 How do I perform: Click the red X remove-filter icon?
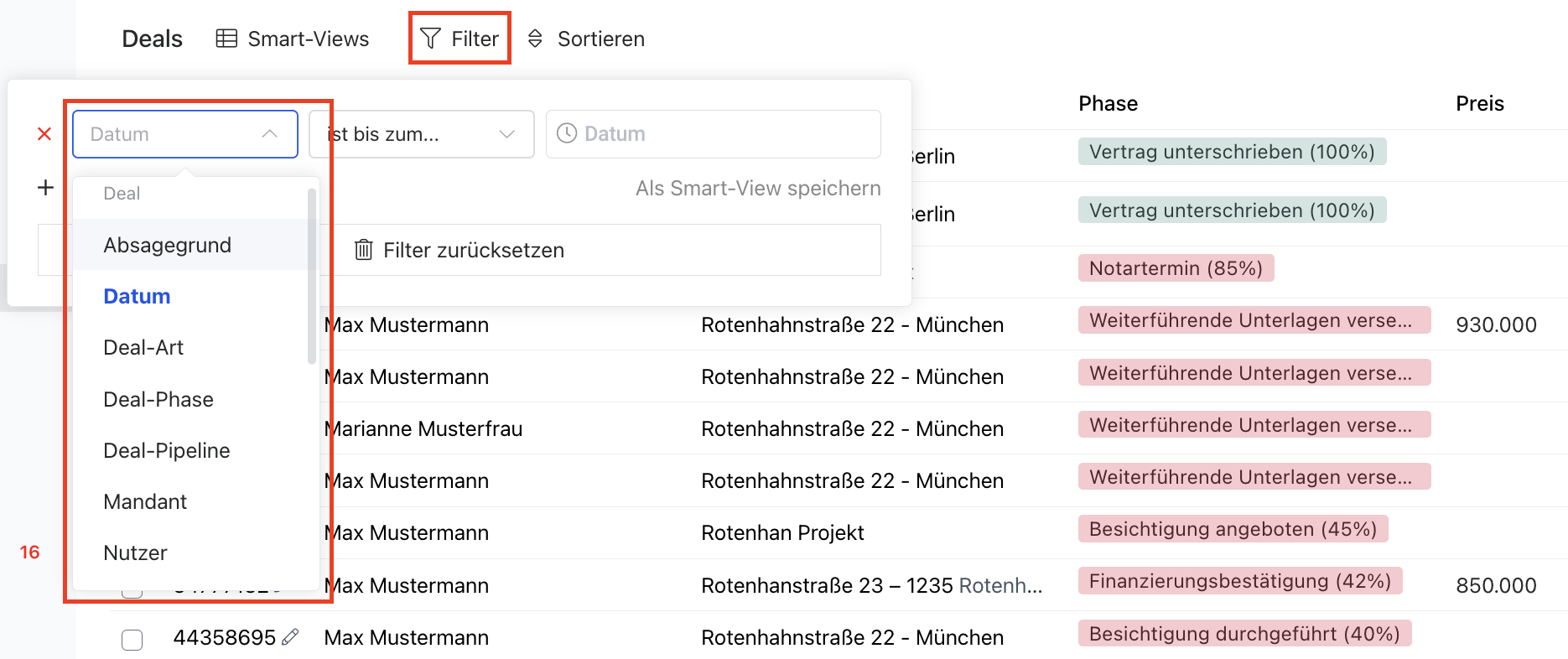point(44,134)
